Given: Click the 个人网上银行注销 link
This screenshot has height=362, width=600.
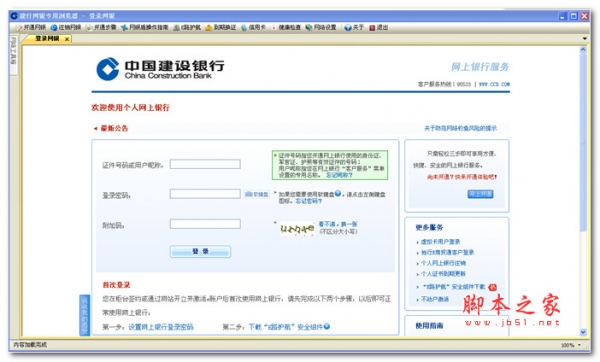Looking at the screenshot, I should (443, 263).
